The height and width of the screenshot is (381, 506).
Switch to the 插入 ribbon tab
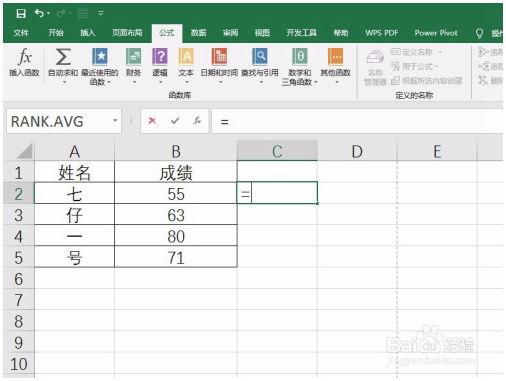click(88, 33)
